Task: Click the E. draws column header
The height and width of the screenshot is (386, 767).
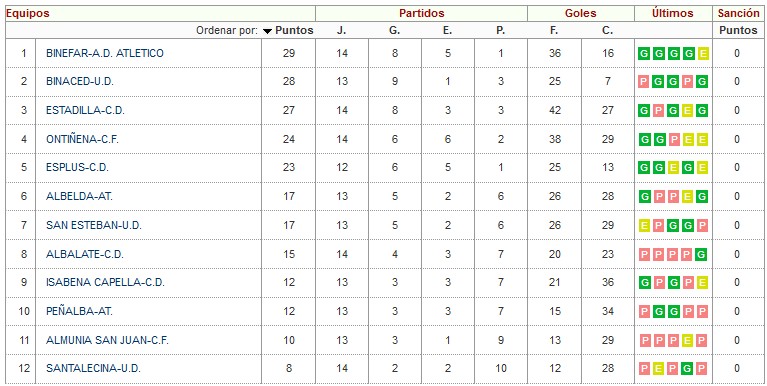Action: (448, 30)
